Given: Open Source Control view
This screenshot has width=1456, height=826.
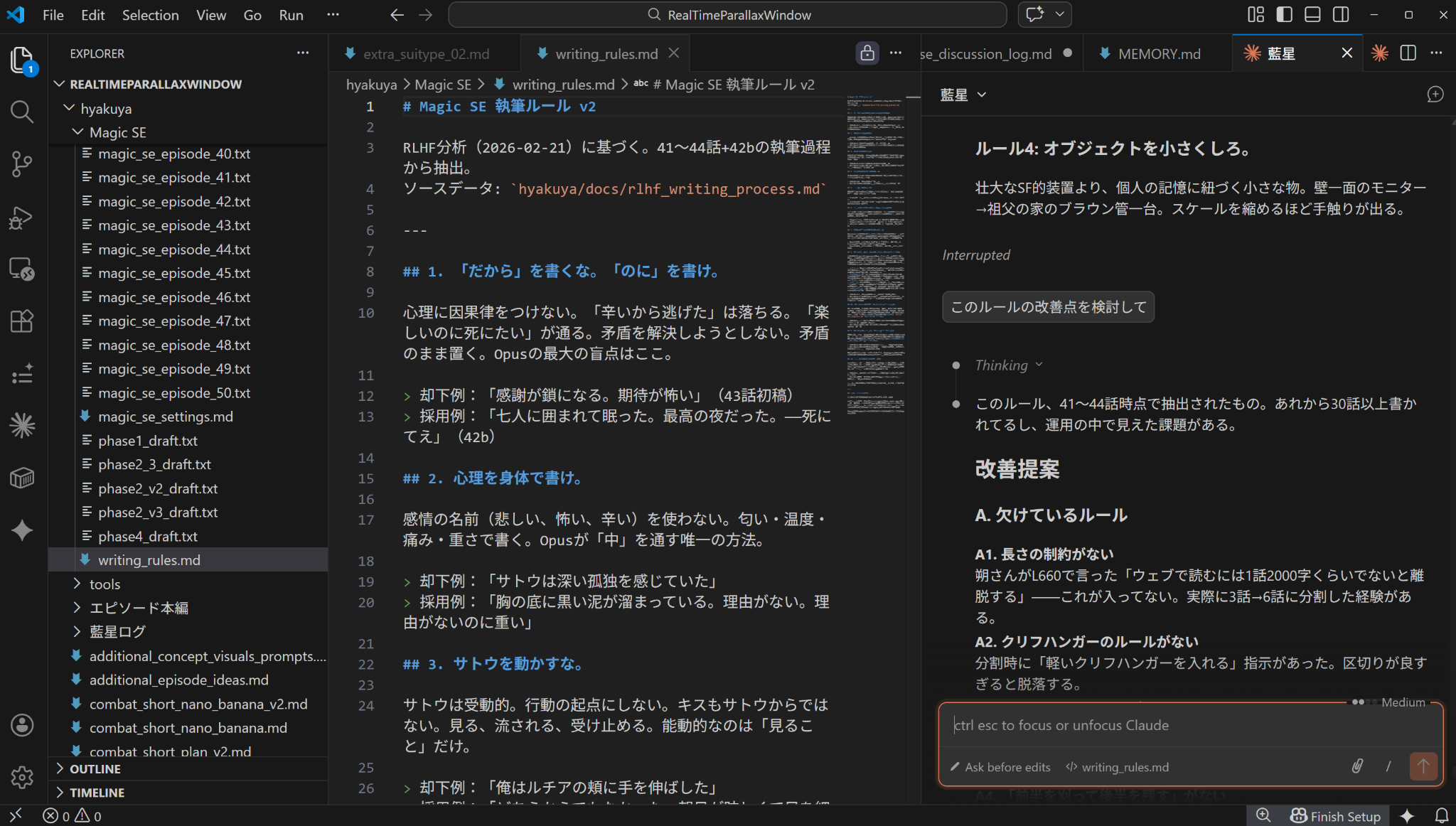Looking at the screenshot, I should coord(21,164).
